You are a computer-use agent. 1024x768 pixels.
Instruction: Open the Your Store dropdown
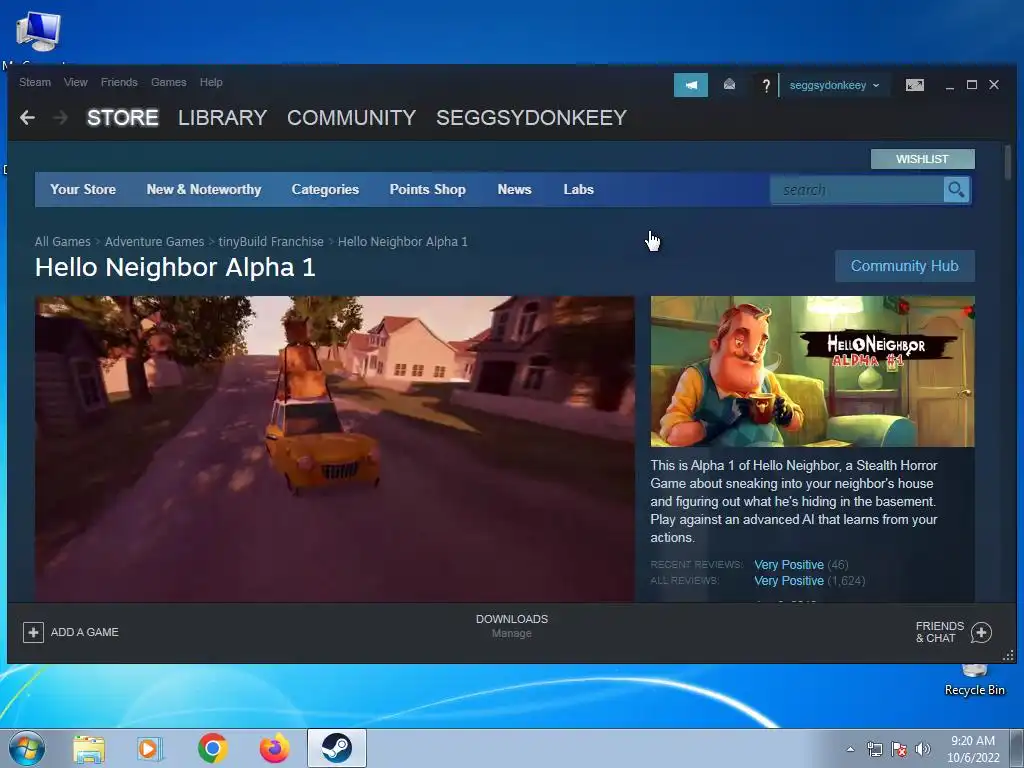[x=83, y=189]
